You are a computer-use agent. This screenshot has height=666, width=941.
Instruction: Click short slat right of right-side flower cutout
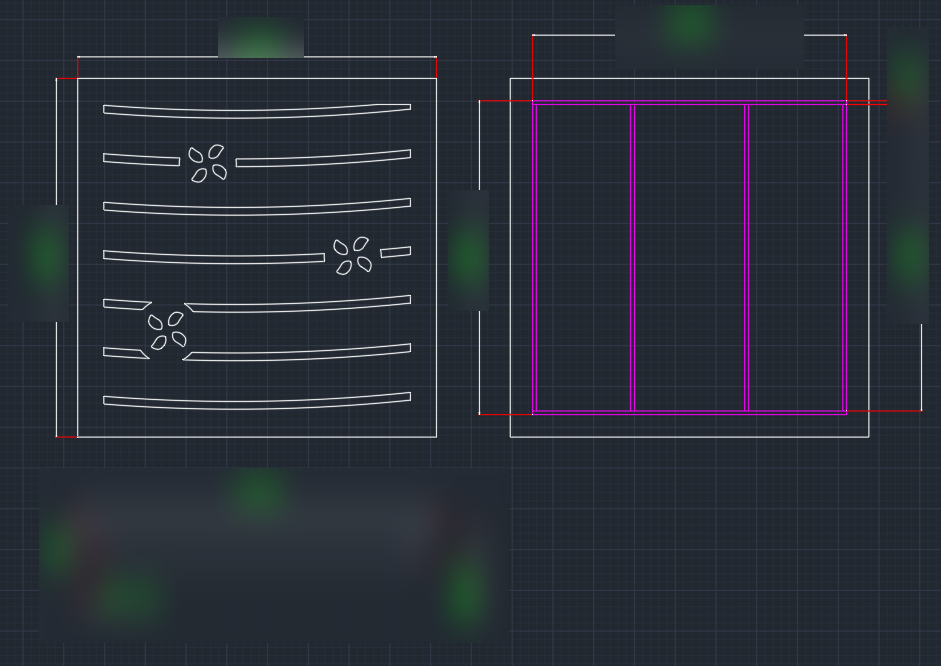click(x=395, y=252)
